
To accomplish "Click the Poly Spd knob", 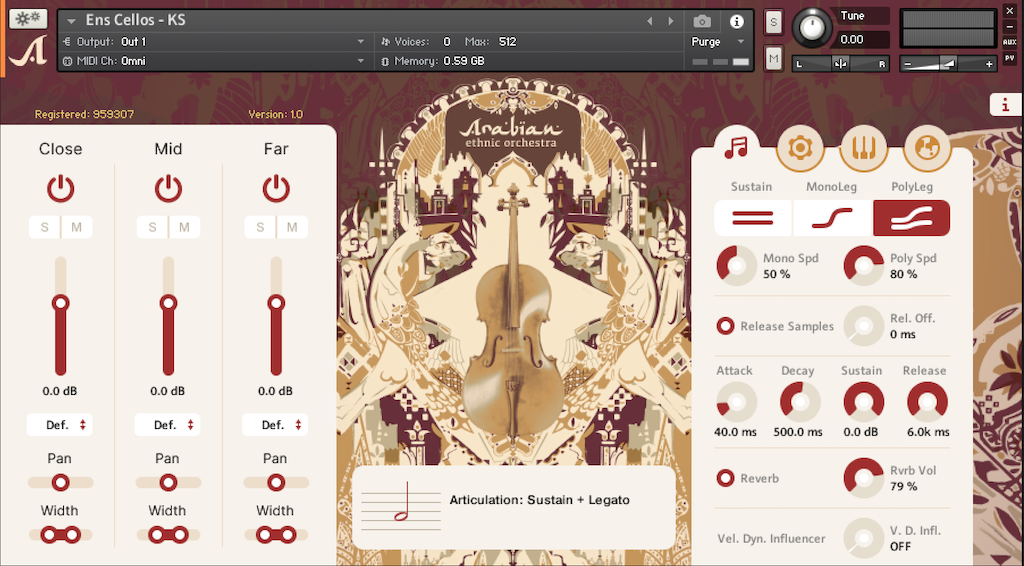I will pyautogui.click(x=863, y=266).
